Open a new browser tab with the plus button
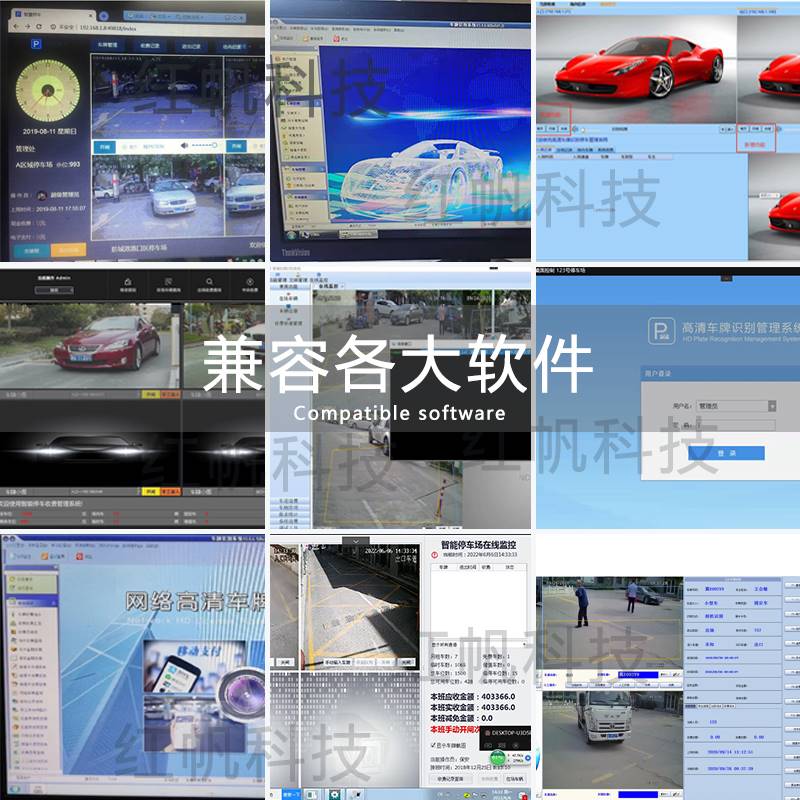 [x=103, y=16]
